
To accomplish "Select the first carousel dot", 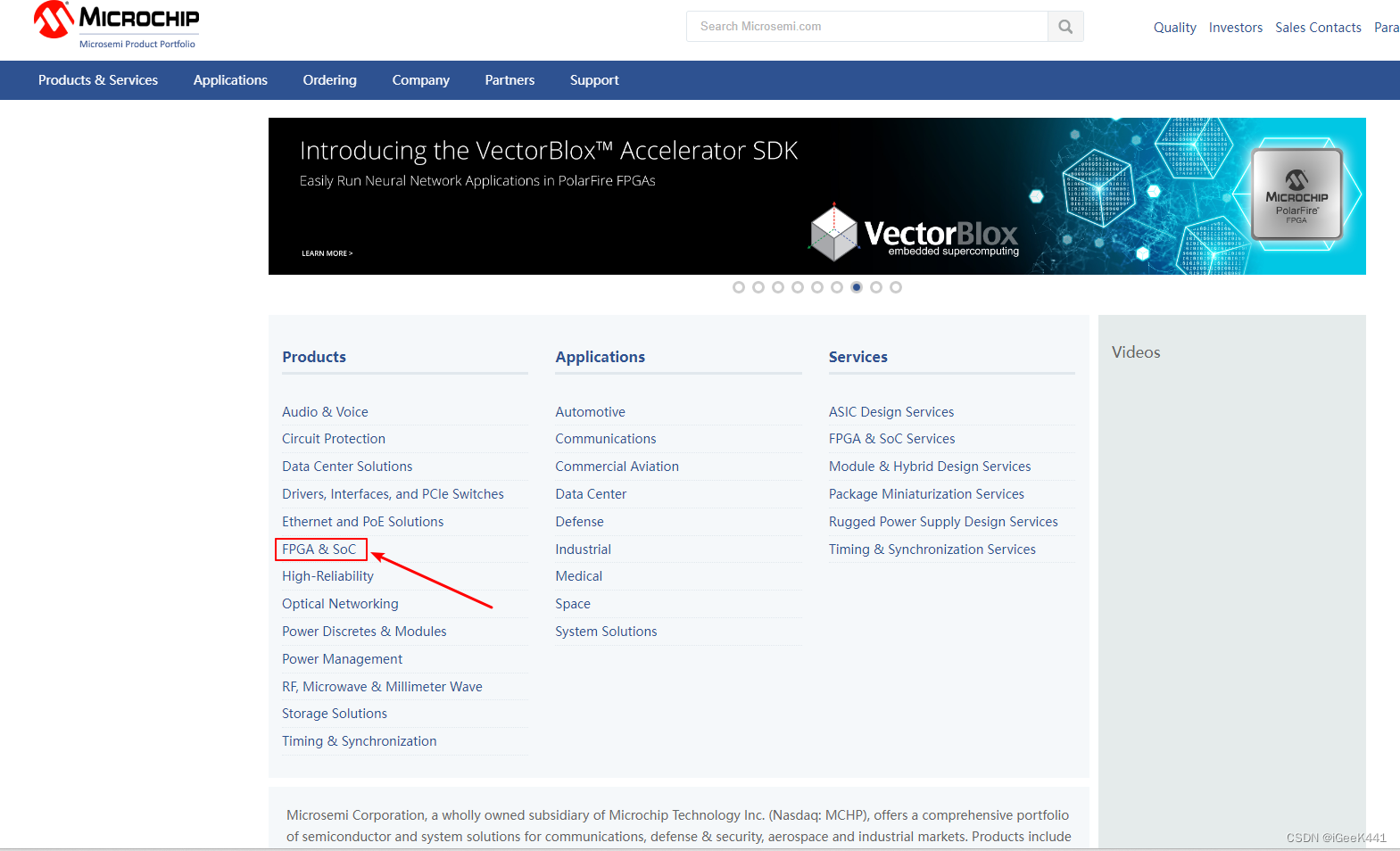I will click(x=739, y=287).
